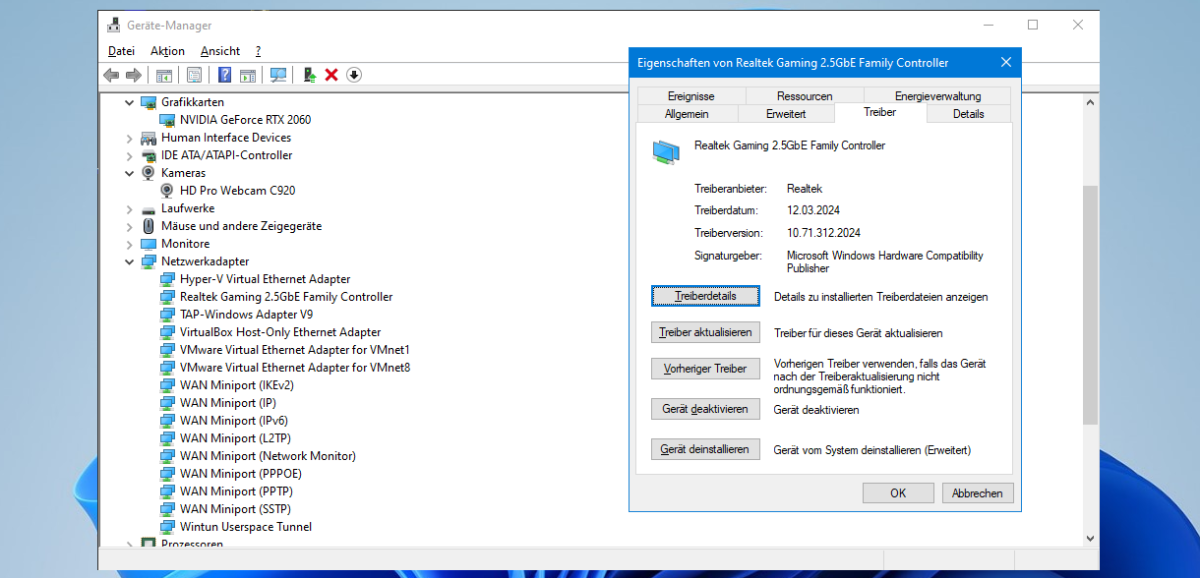Viewport: 1200px width, 578px height.
Task: Expand the Laufwerke category
Action: click(129, 209)
